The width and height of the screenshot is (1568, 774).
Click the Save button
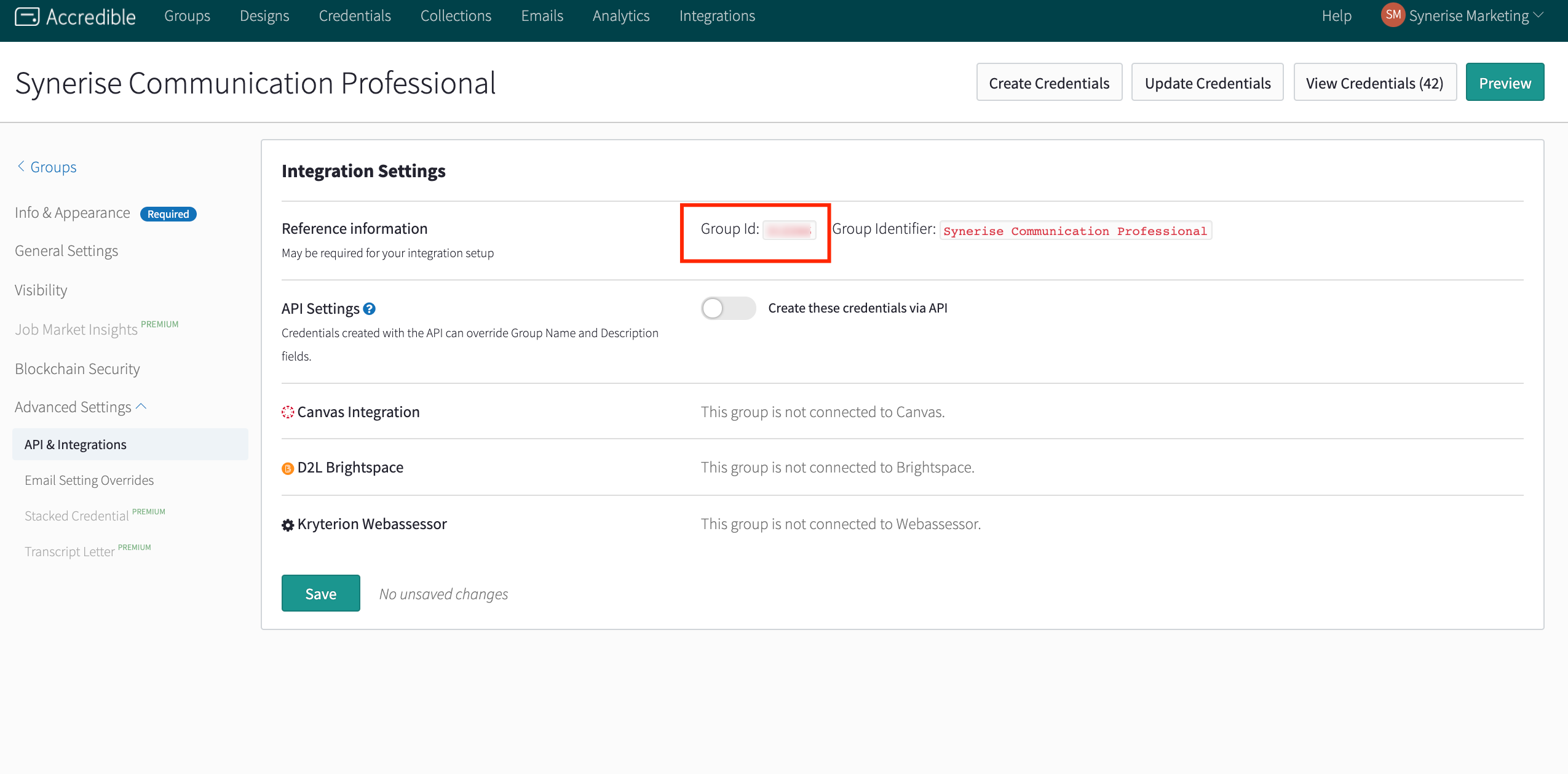(x=321, y=593)
